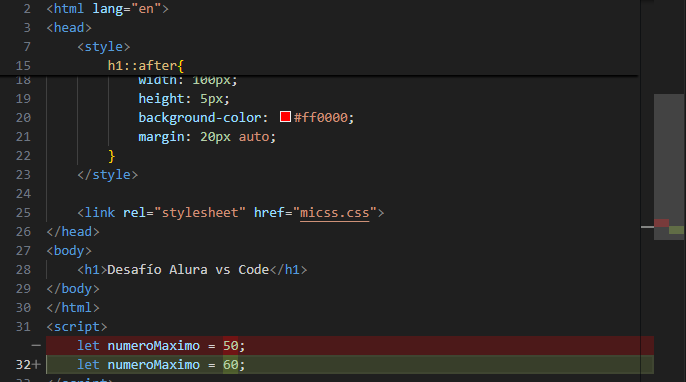Click sticky scroll line '<head>'
This screenshot has width=686, height=382.
click(69, 28)
